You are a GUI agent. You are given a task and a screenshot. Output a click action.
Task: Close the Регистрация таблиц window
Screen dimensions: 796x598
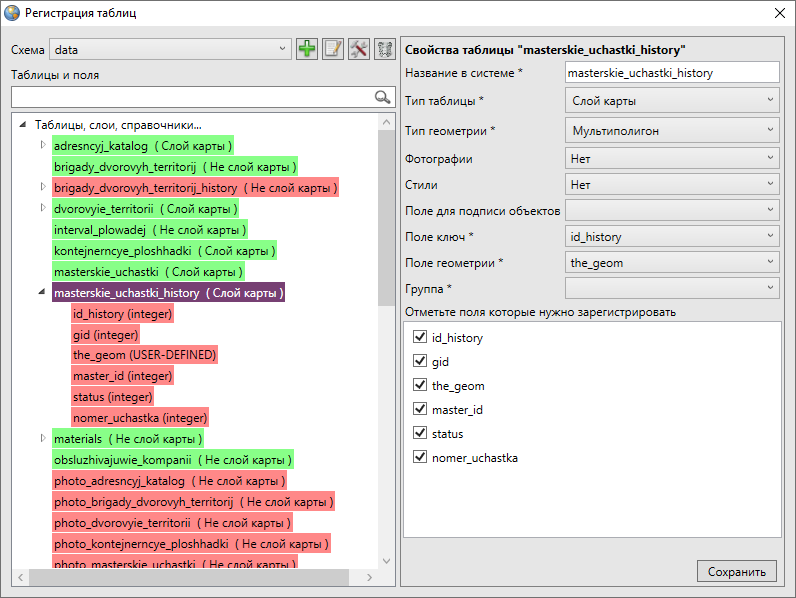(779, 13)
